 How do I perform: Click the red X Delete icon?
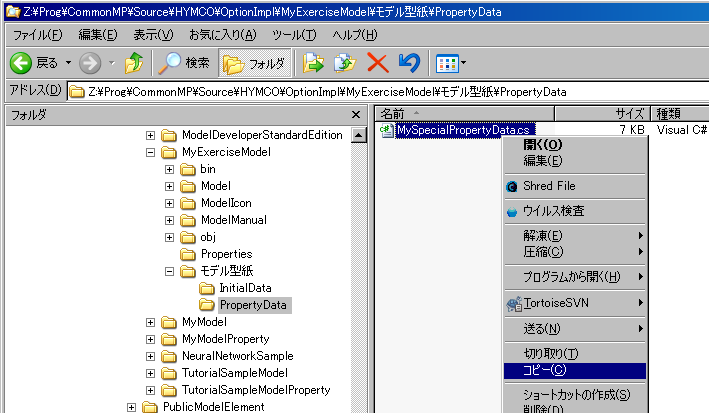[378, 63]
